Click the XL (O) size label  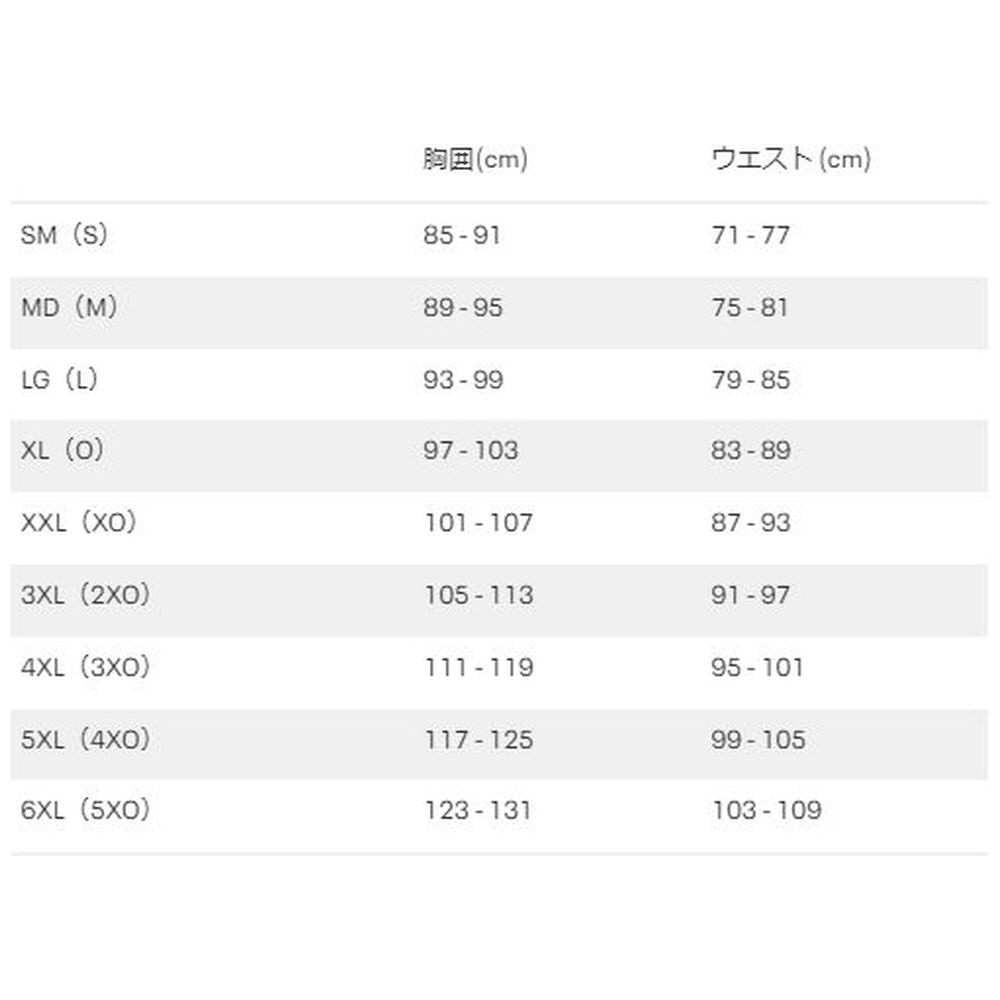pos(62,450)
